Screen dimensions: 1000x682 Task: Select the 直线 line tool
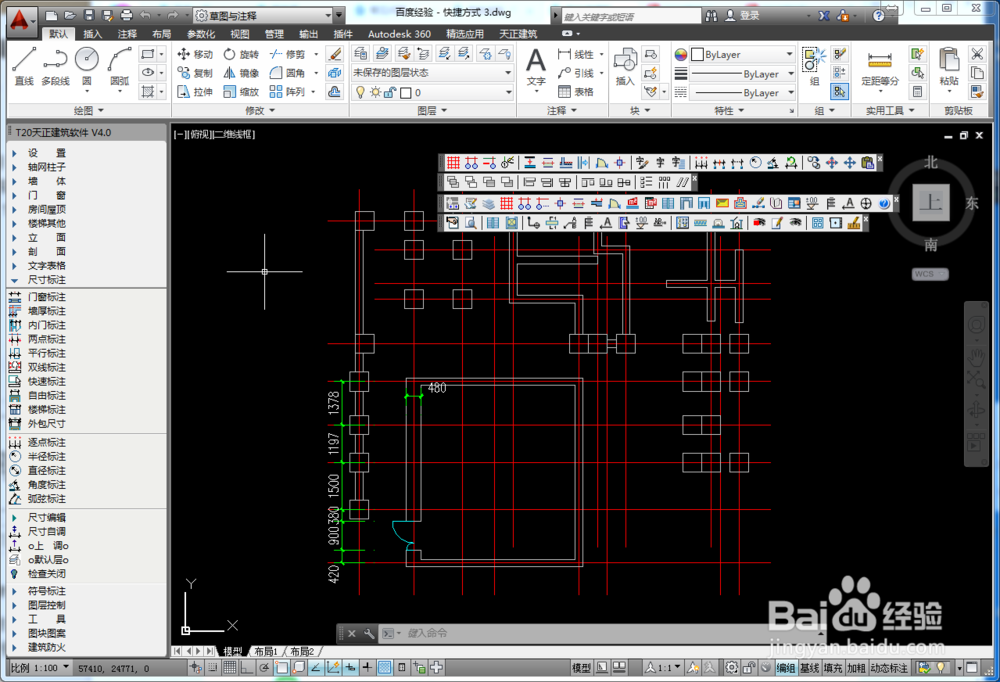[x=24, y=66]
